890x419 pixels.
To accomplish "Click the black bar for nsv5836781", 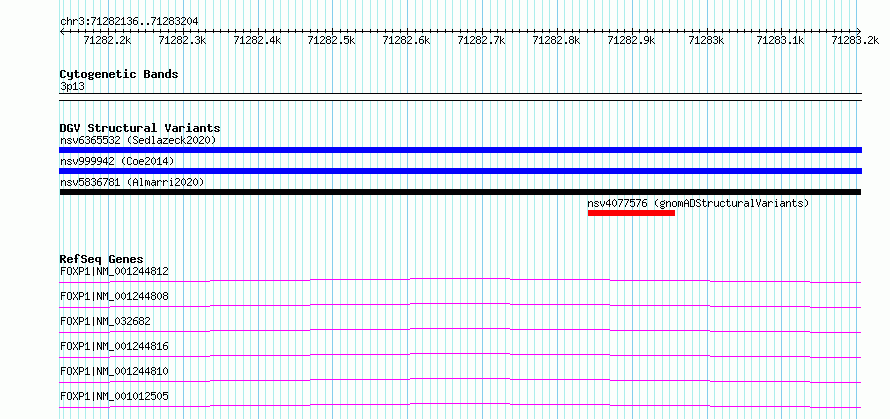I will click(x=460, y=192).
